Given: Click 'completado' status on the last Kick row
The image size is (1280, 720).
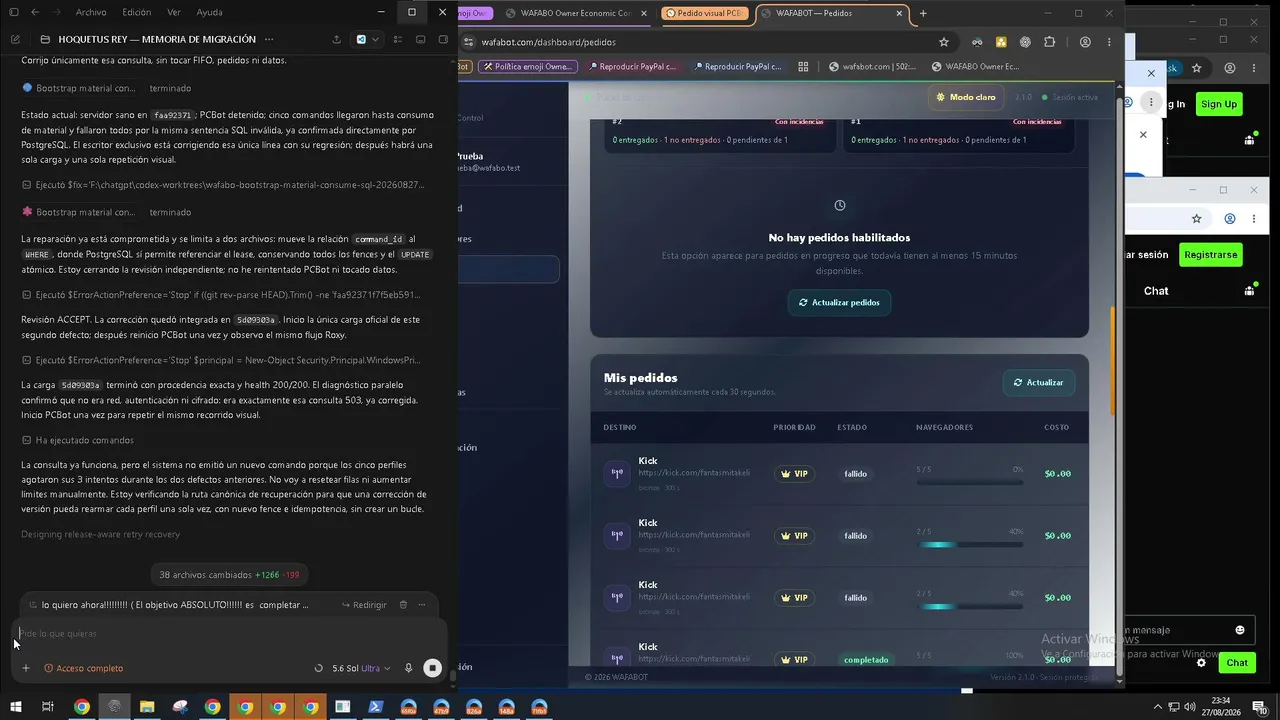Looking at the screenshot, I should click(x=866, y=660).
